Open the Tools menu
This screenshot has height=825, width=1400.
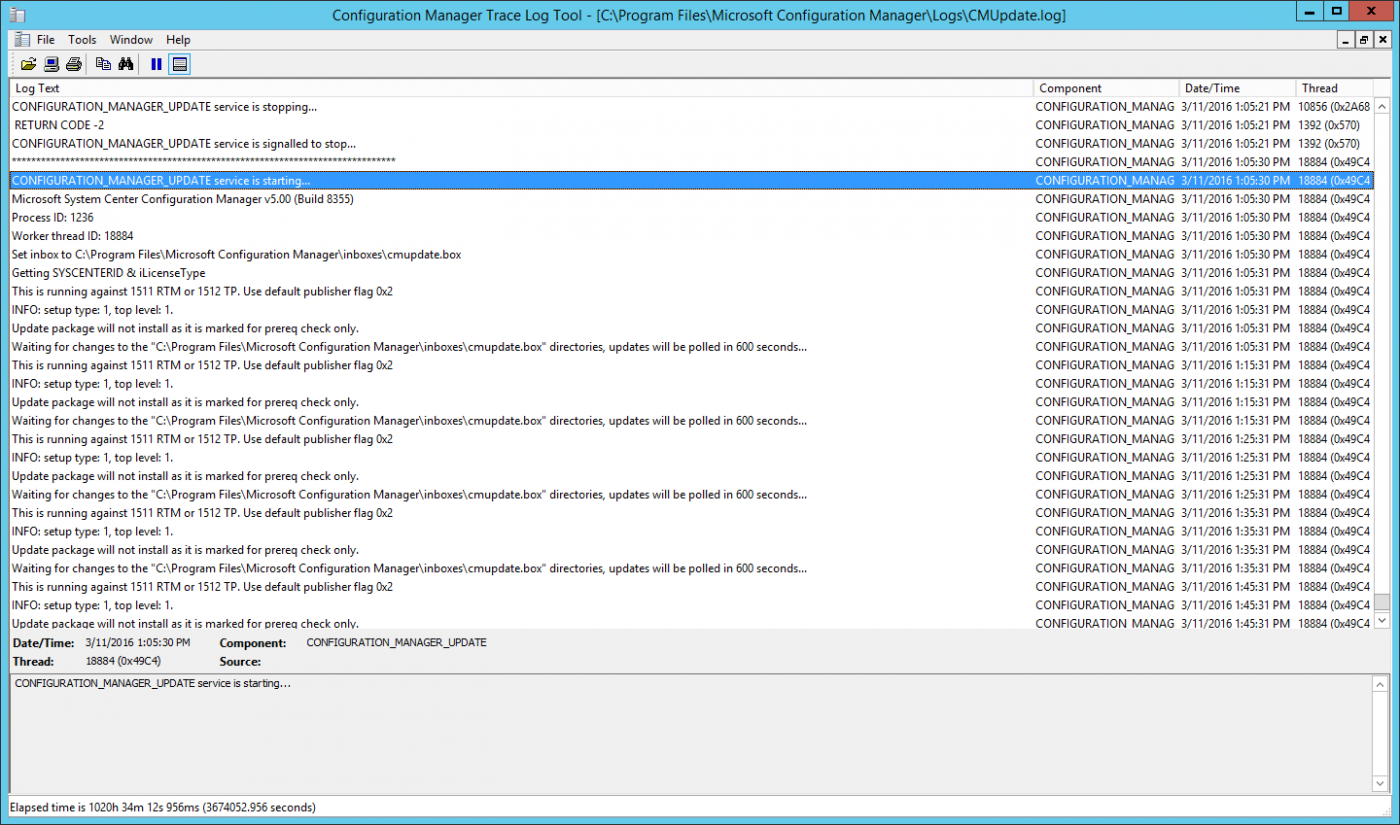coord(82,39)
